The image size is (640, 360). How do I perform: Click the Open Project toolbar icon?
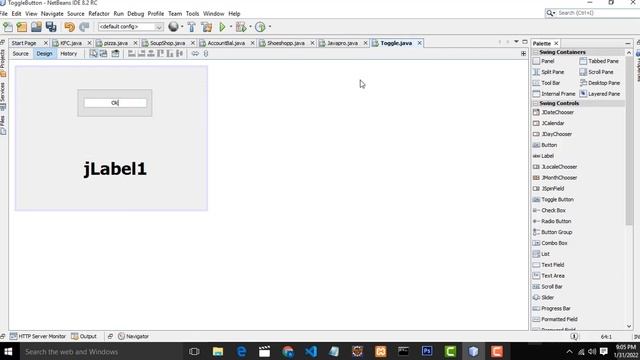point(36,27)
